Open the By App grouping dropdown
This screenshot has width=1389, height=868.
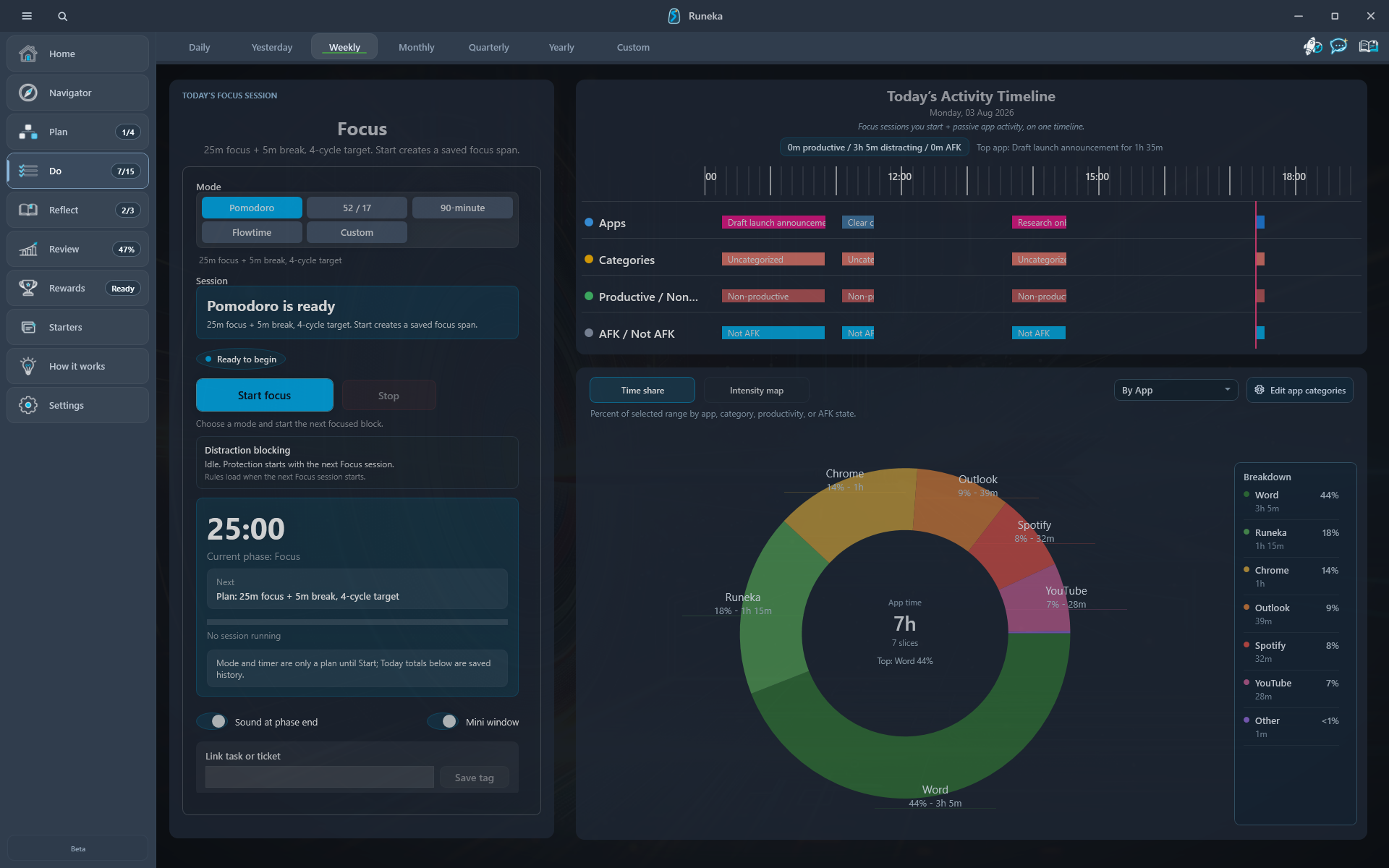1176,390
